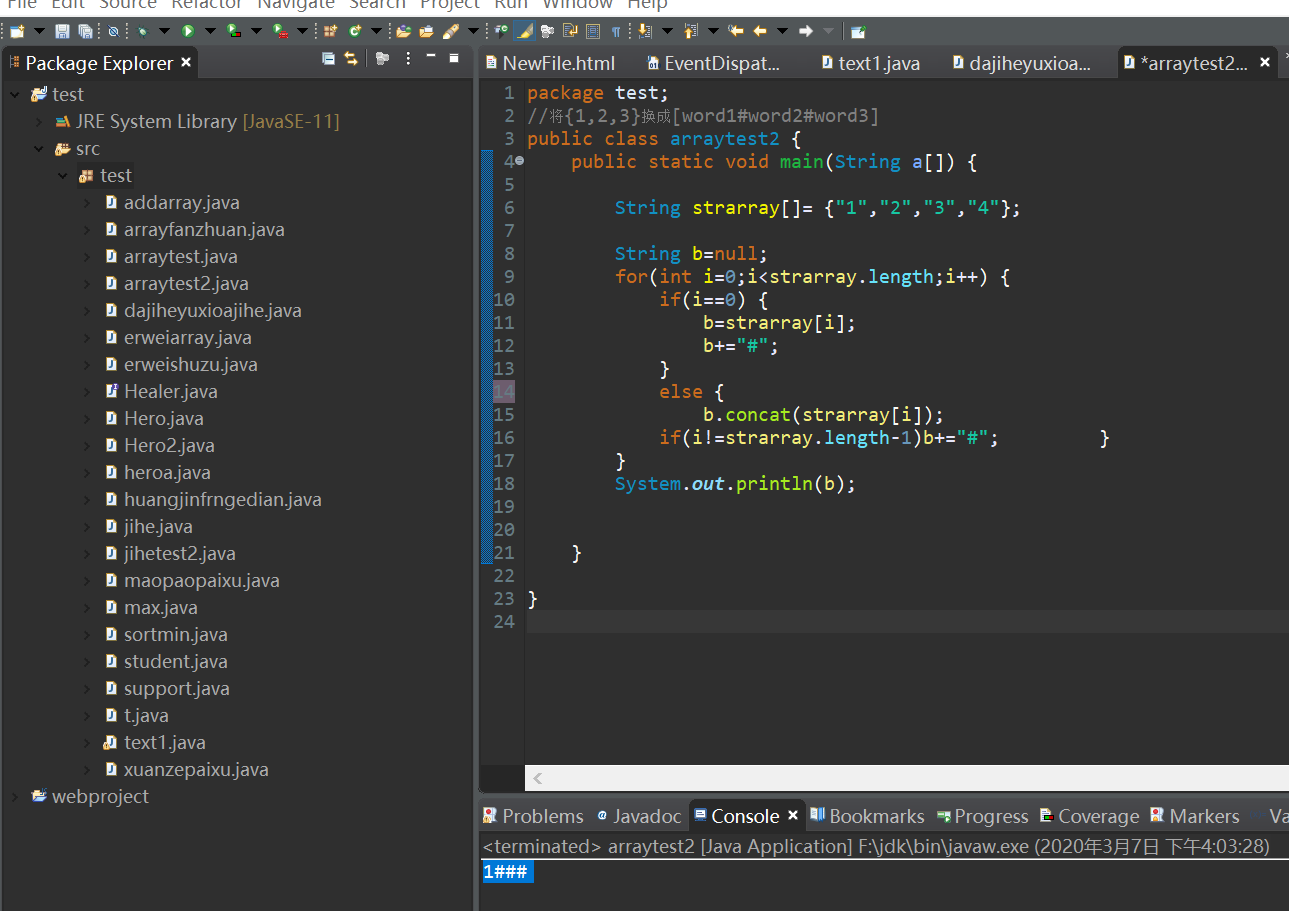
Task: Click the New Java Package icon
Action: [x=330, y=31]
